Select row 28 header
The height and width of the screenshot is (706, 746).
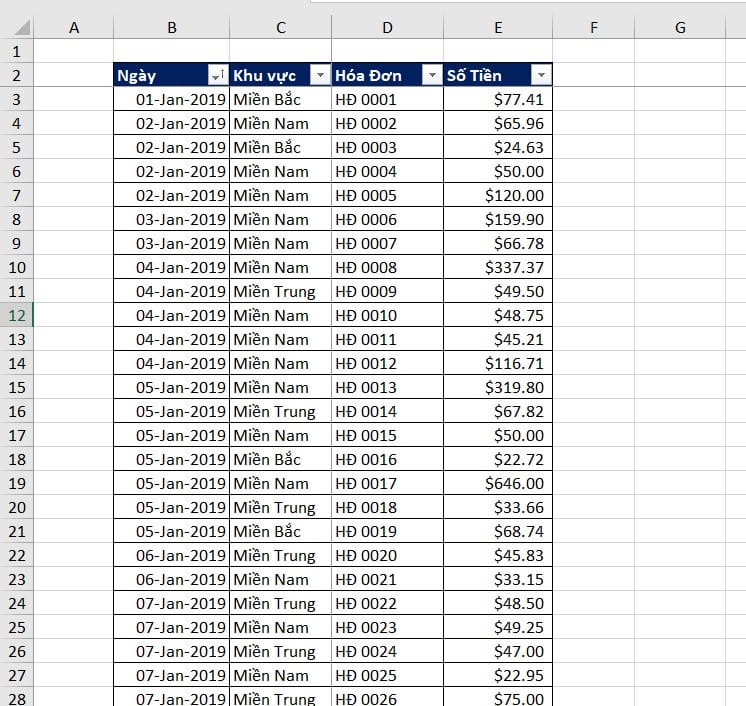click(x=17, y=697)
